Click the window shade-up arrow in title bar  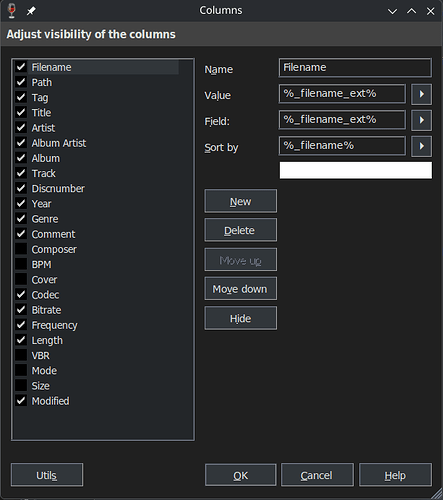tap(412, 11)
